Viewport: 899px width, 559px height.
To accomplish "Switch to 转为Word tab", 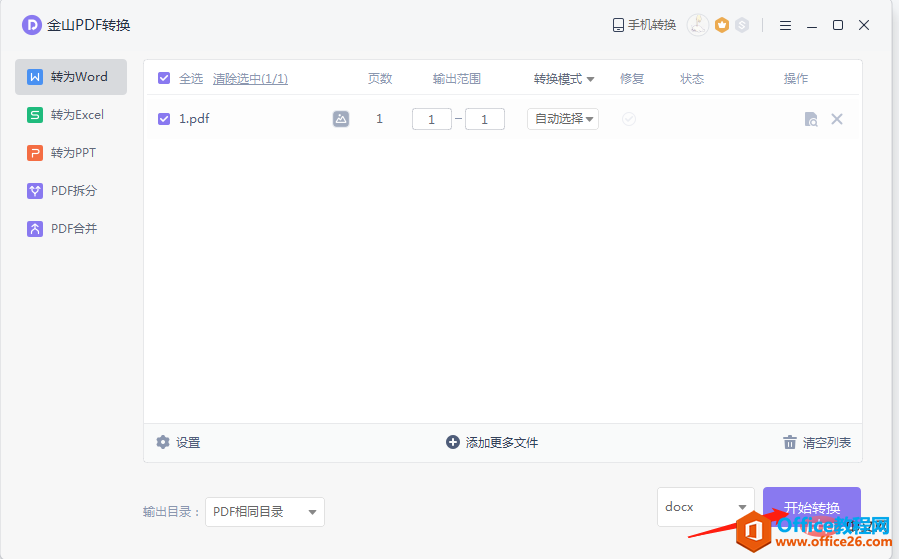I will point(71,77).
